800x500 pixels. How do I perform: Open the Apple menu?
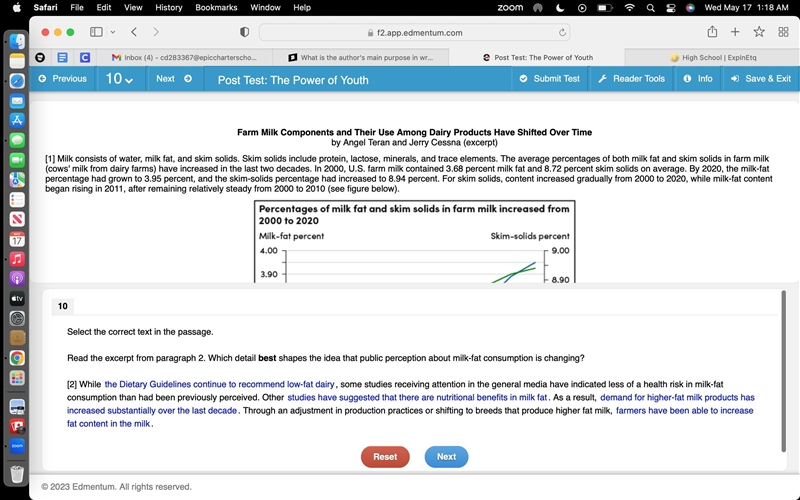point(16,8)
